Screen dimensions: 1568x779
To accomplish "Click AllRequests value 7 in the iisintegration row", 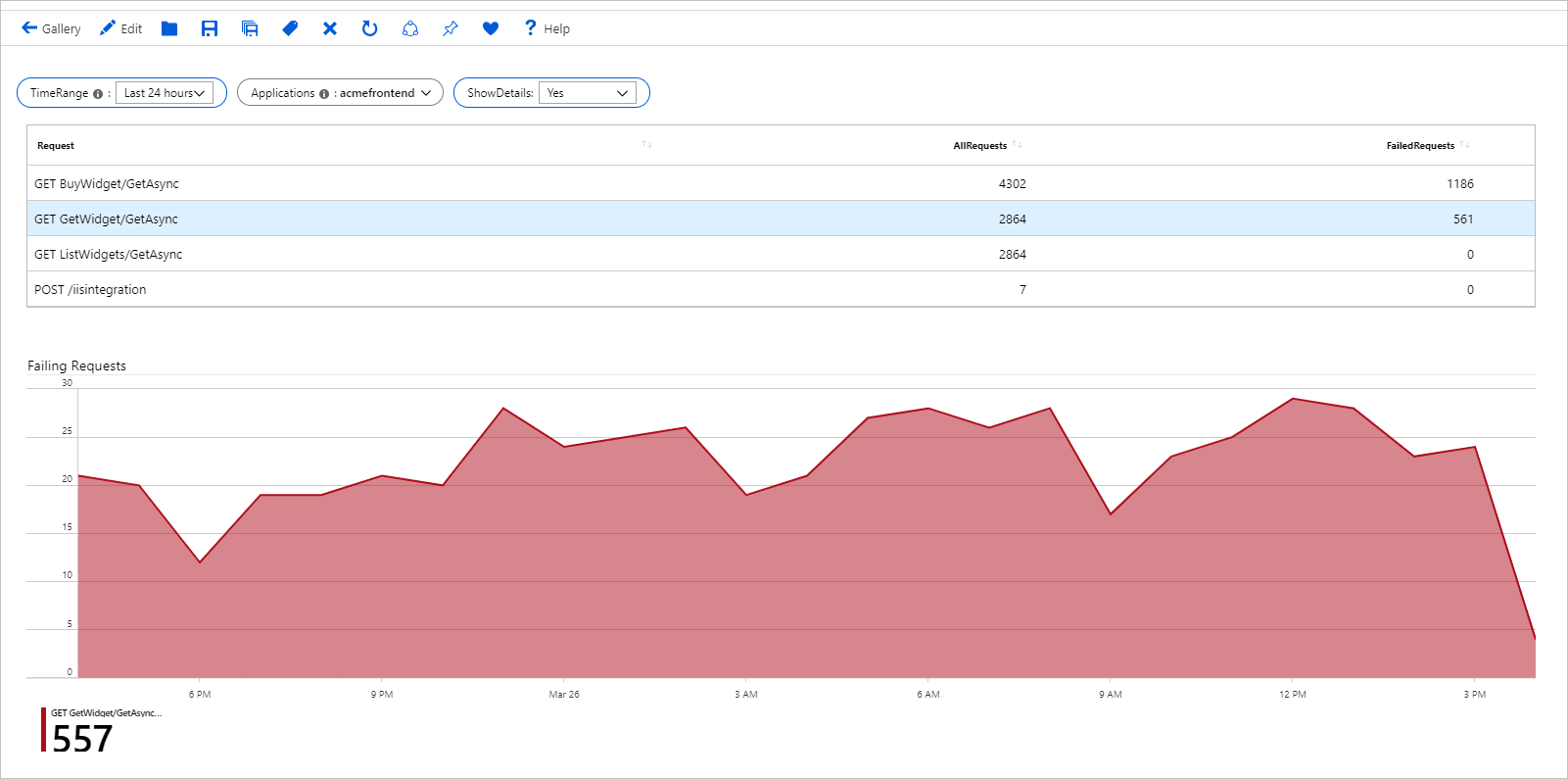I will click(1022, 290).
